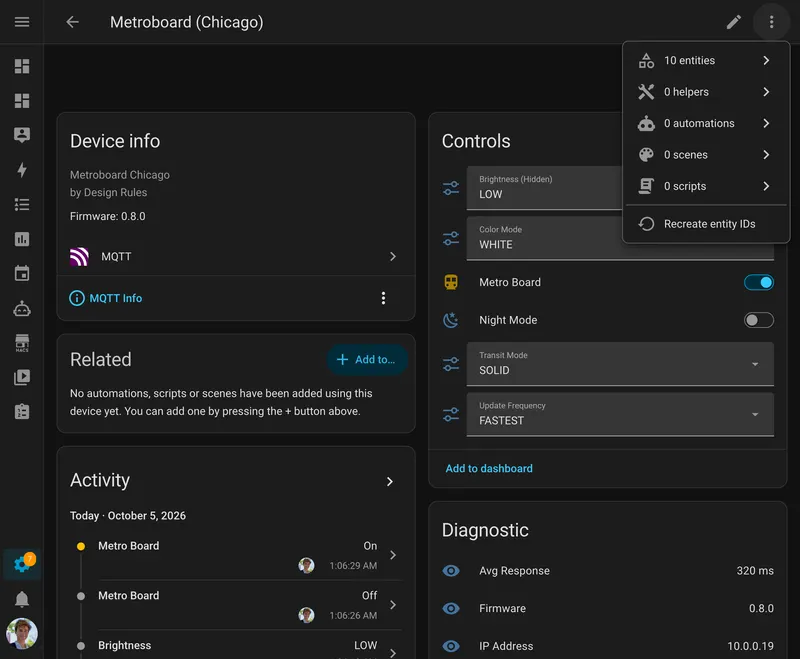Open the list icon in sidebar
The height and width of the screenshot is (659, 800).
point(21,205)
